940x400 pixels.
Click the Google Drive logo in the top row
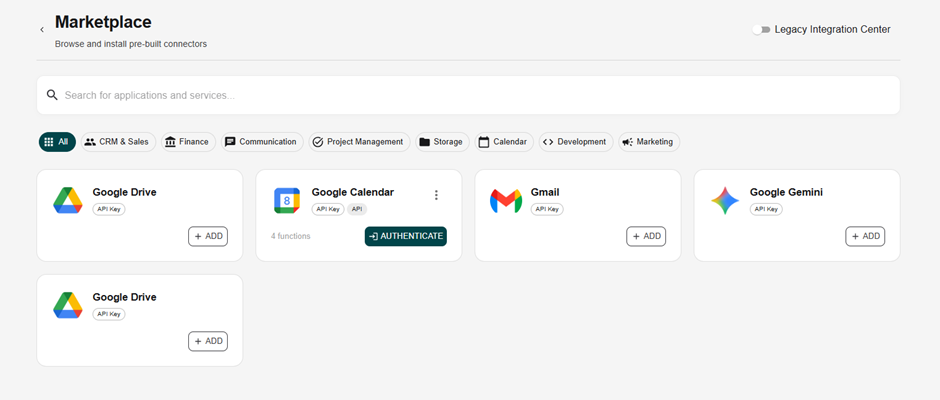click(68, 200)
